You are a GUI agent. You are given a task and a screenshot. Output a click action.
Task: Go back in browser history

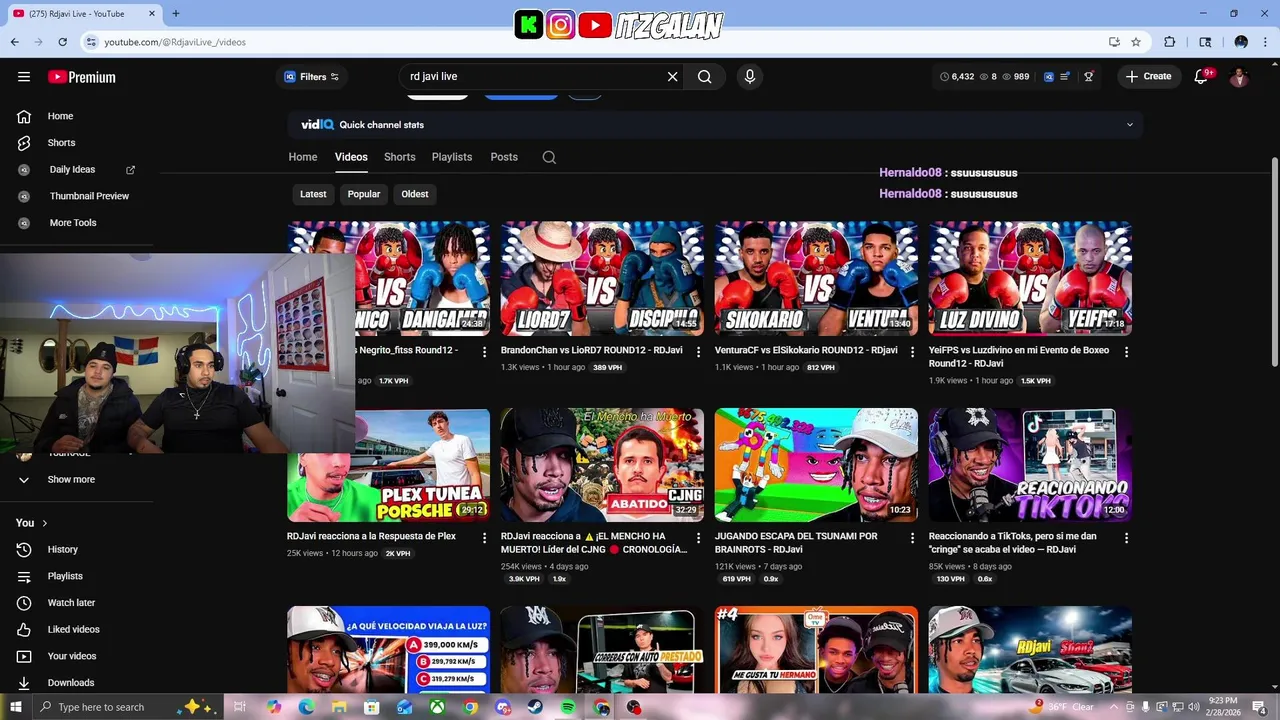15,42
